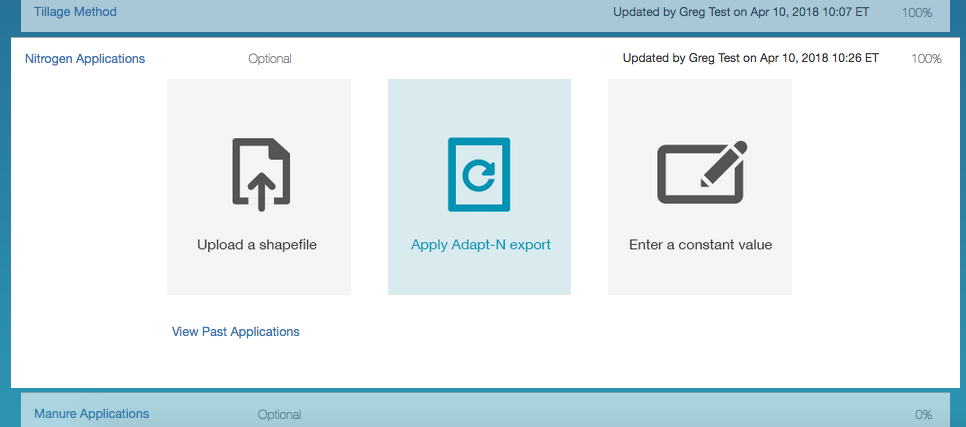
Task: Click the upward arrow inside the shapefile icon
Action: click(259, 186)
